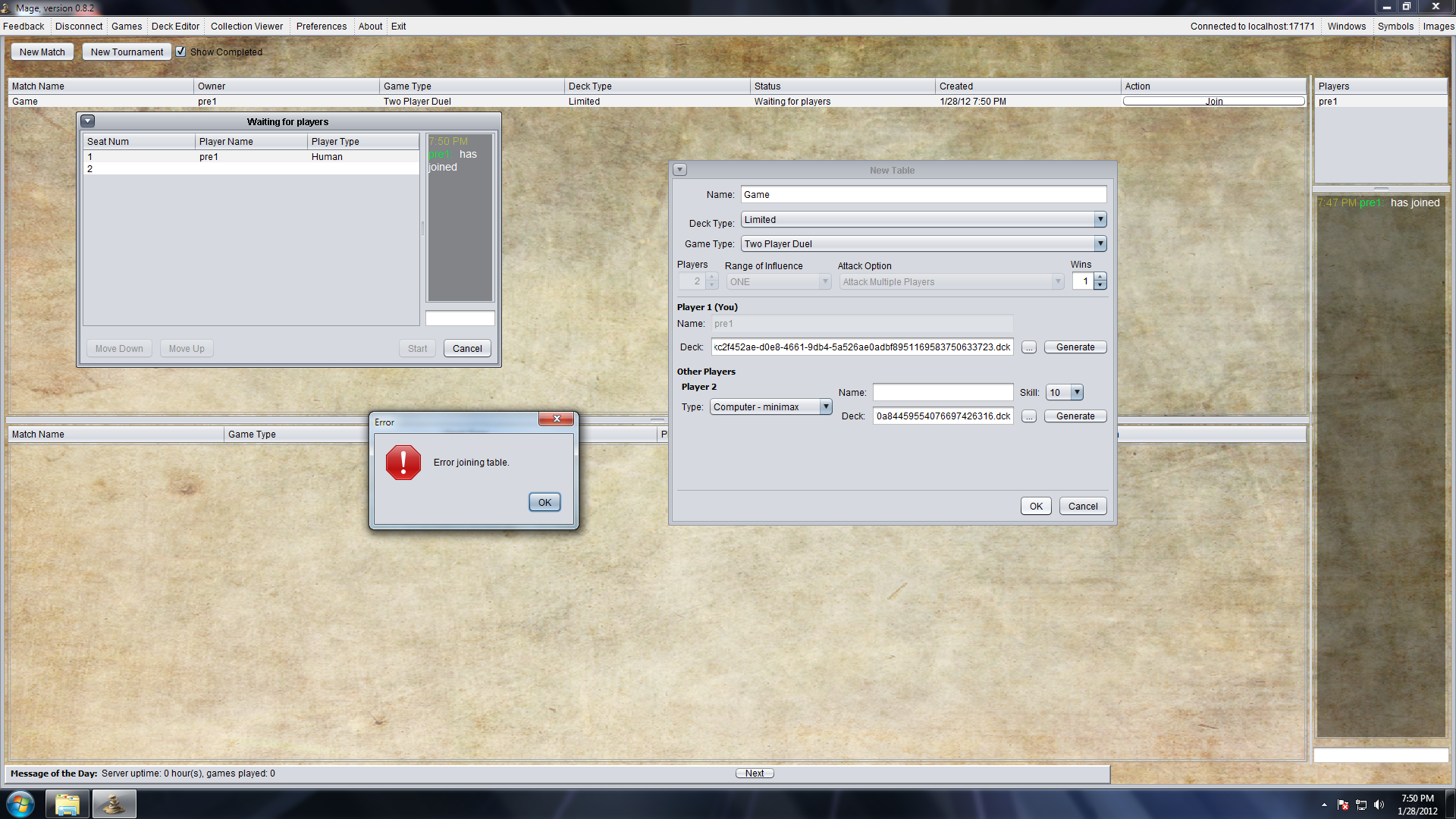Viewport: 1456px width, 819px height.
Task: Click the Mage application taskbar icon
Action: click(115, 804)
